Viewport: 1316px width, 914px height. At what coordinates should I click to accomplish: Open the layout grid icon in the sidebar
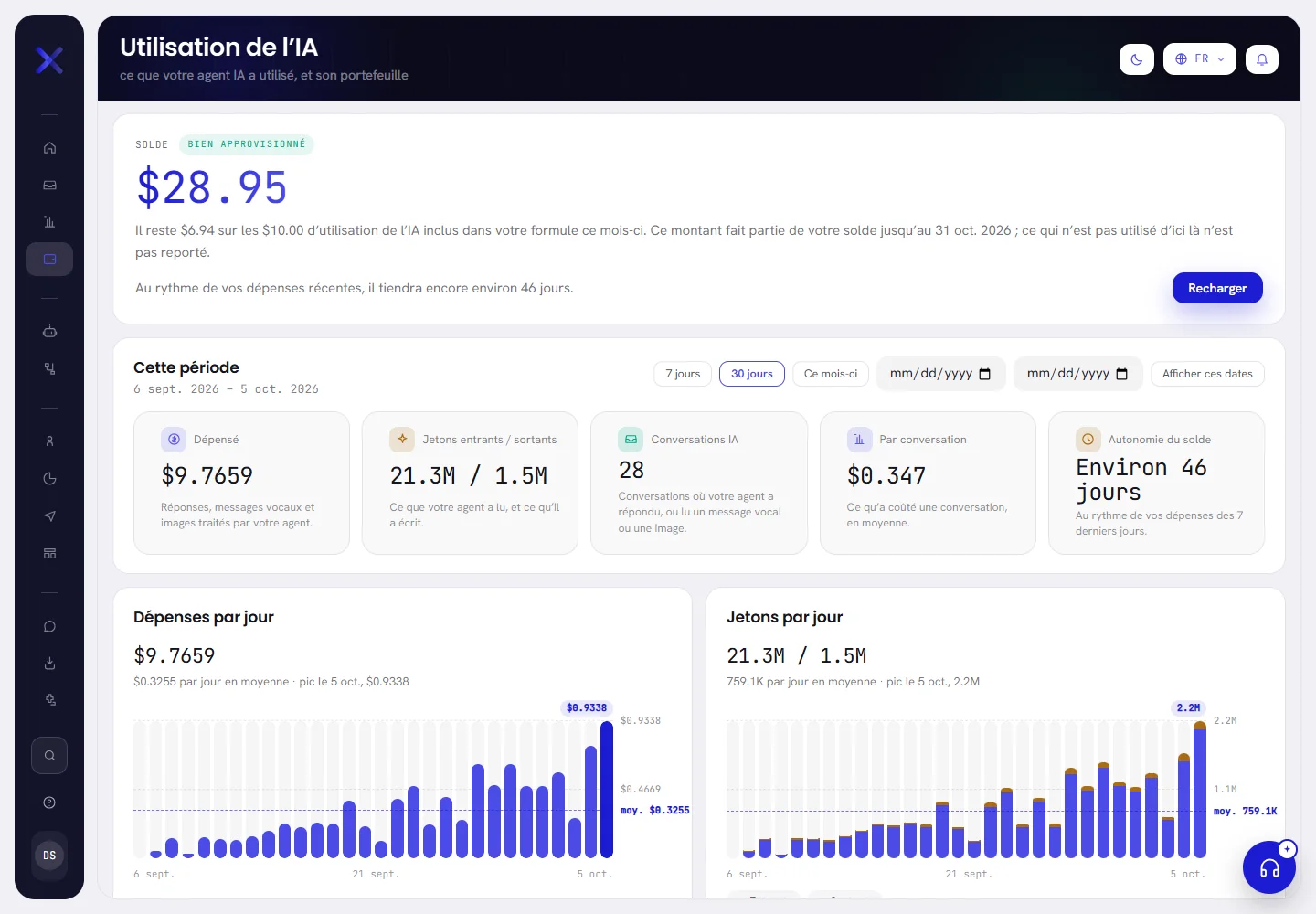[49, 553]
